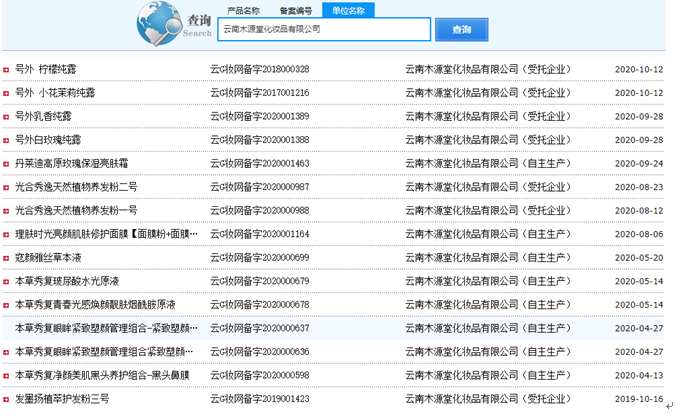
Task: Click date 2019-10-16
Action: coord(639,400)
